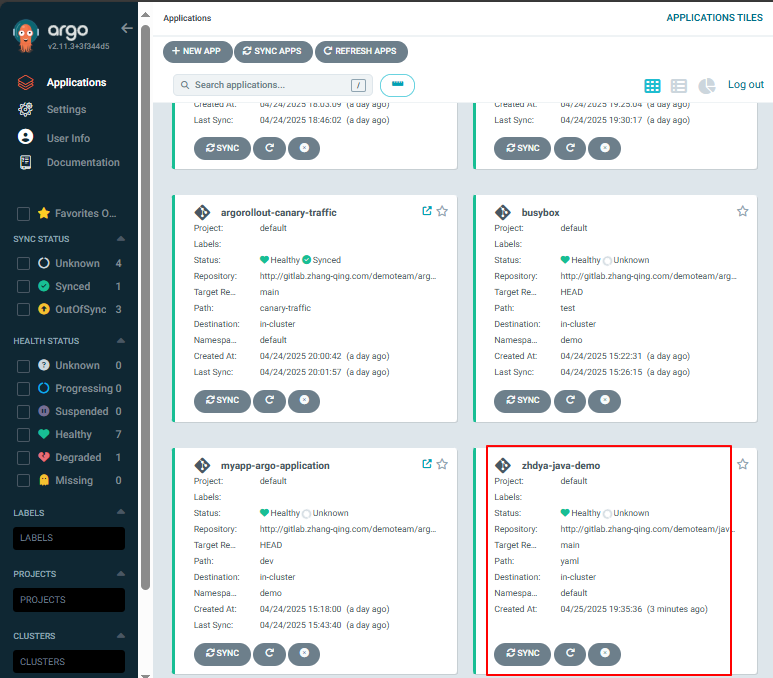Click the teal ruler status-bar toggle button
This screenshot has width=773, height=678.
397,85
